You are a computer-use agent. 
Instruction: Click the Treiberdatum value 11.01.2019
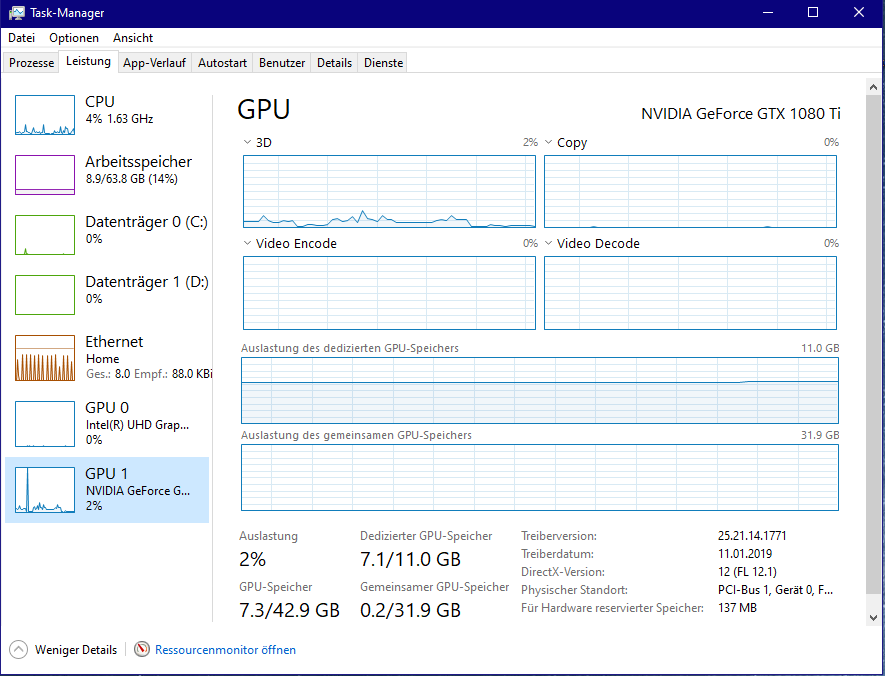pyautogui.click(x=744, y=554)
